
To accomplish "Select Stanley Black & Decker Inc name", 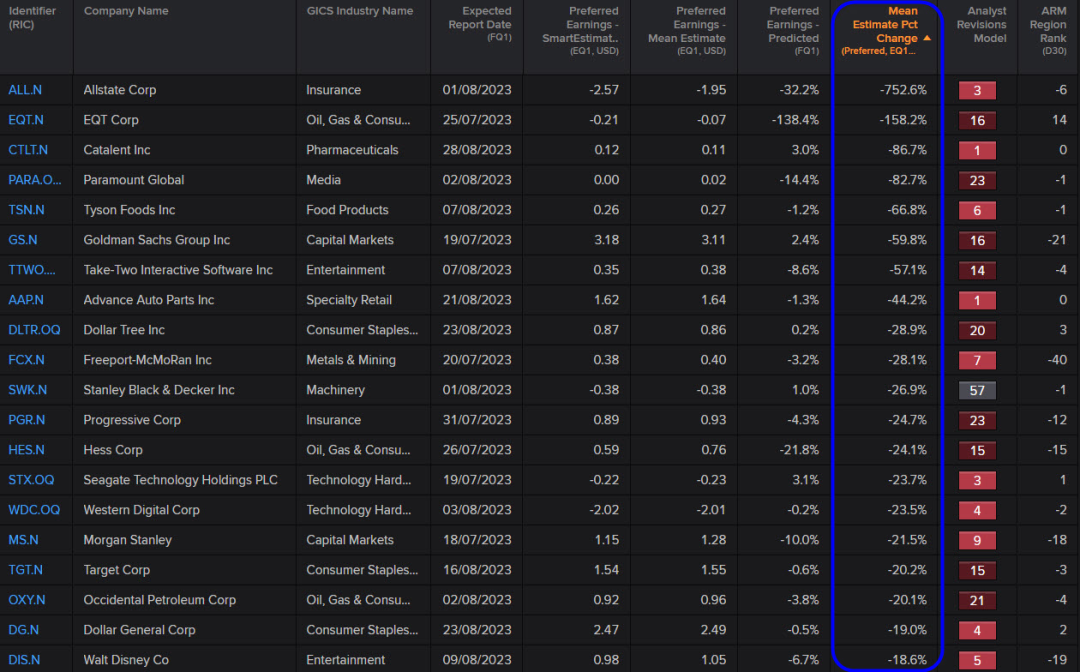I will [159, 390].
